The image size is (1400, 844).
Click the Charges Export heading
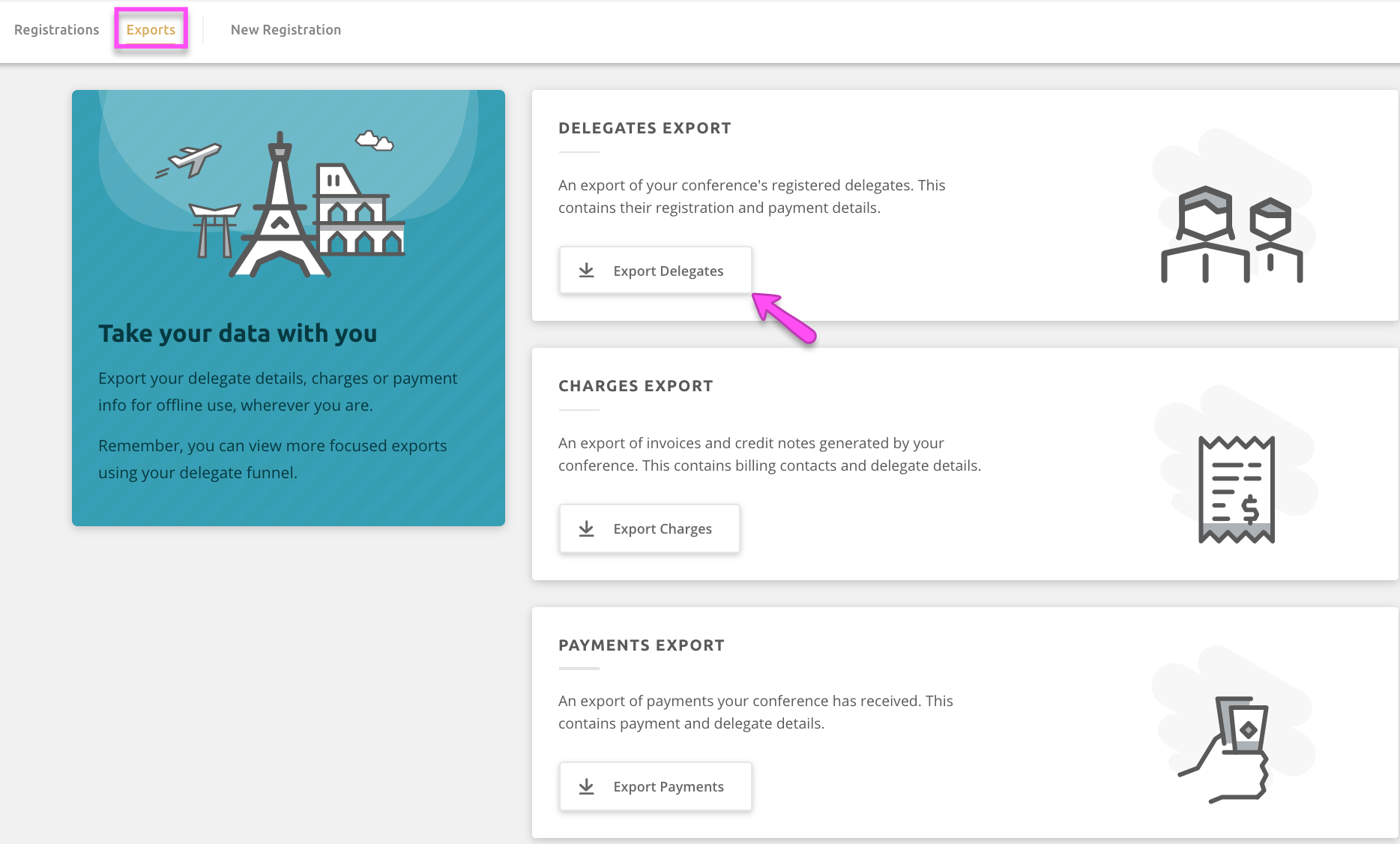coord(636,386)
